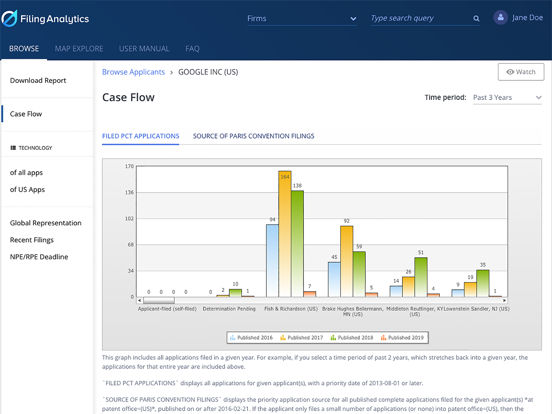Click the 'Fish & Richardson (US)' axis label
552x414 pixels.
[291, 309]
